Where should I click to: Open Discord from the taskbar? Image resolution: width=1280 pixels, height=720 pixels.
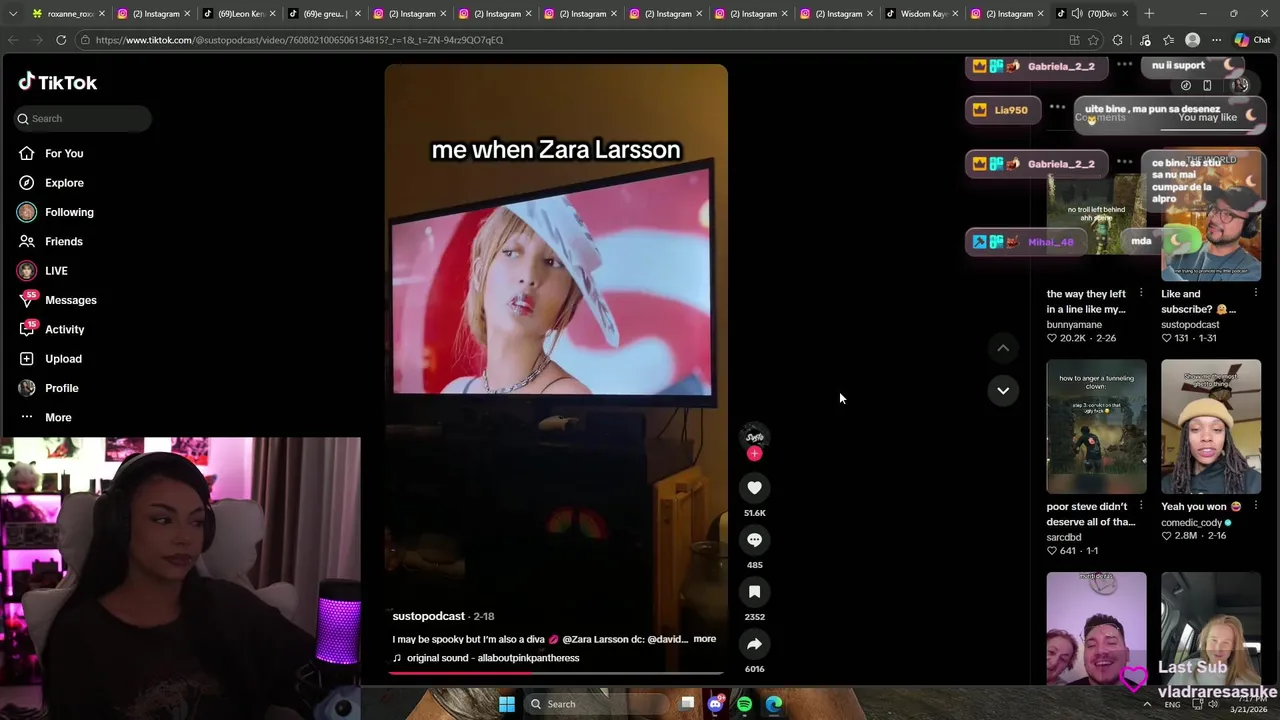[715, 704]
